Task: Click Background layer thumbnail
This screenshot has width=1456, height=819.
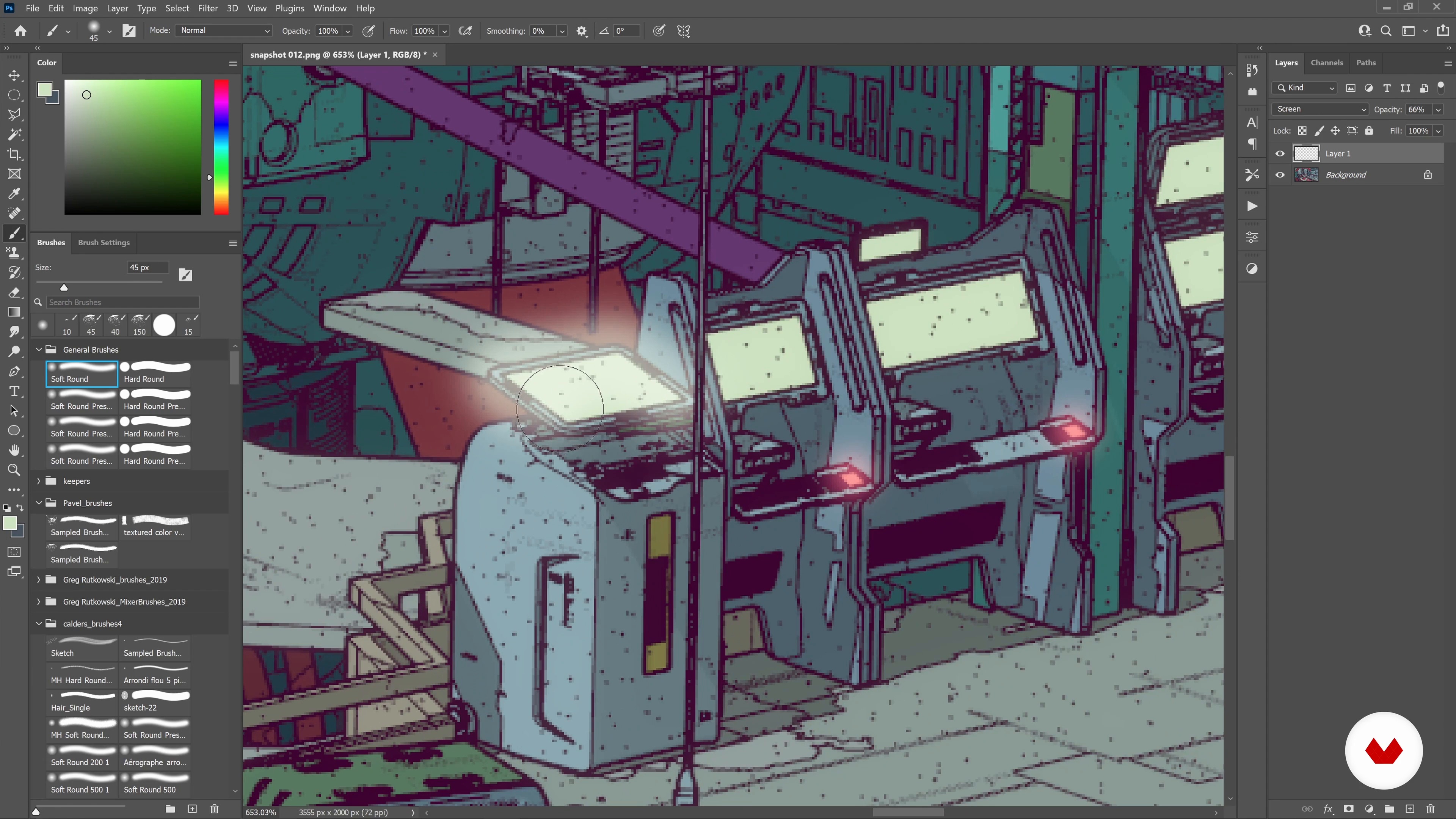Action: click(1305, 175)
